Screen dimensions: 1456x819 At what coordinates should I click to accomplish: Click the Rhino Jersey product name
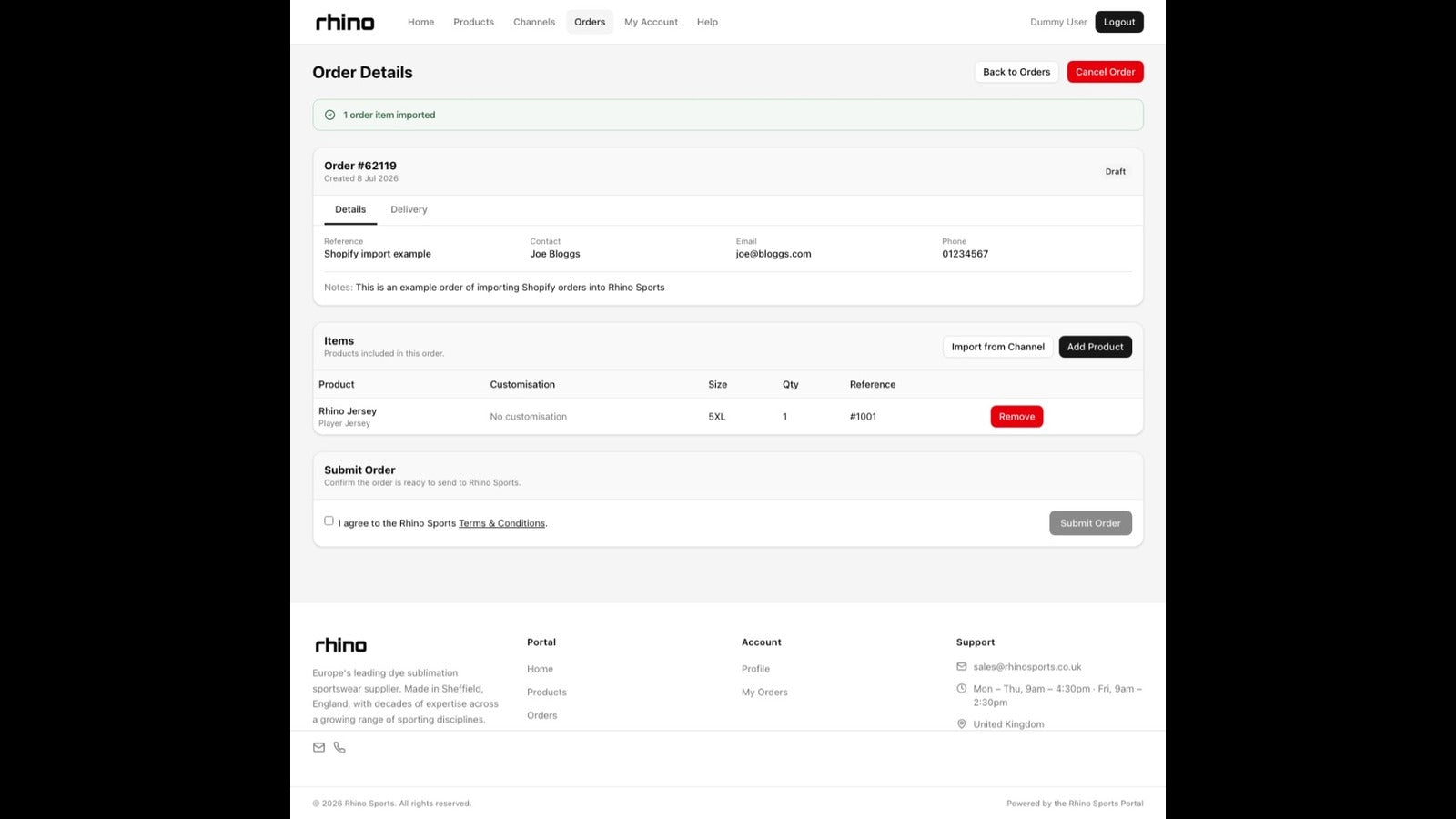pos(348,411)
